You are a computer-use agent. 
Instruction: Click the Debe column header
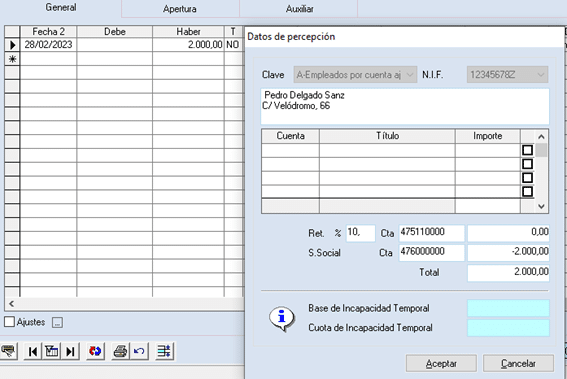115,31
